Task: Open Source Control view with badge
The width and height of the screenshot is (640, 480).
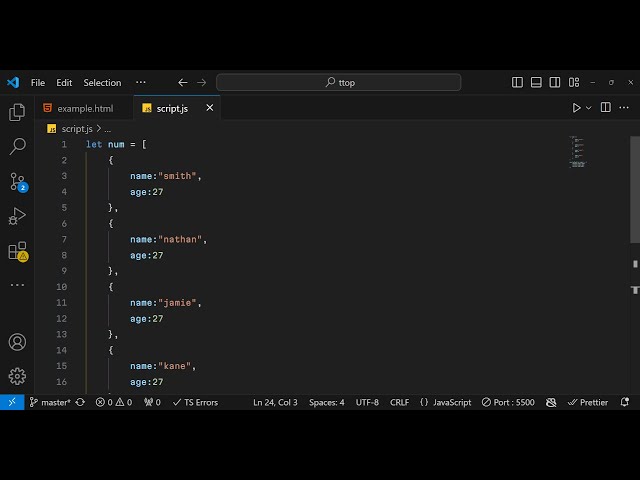Action: [17, 182]
